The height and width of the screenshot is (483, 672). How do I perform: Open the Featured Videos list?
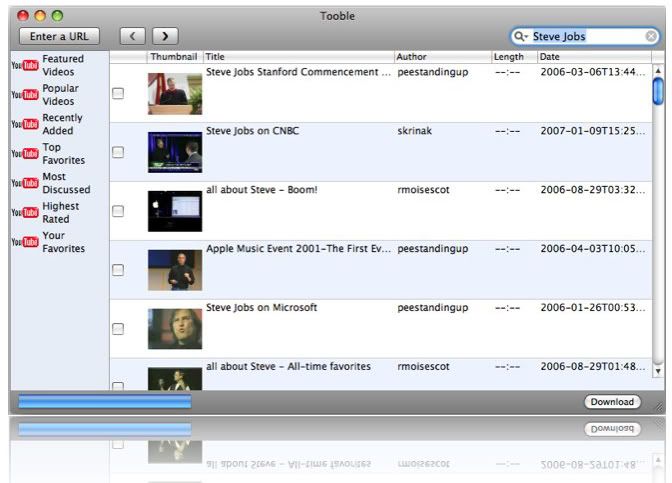[63, 65]
